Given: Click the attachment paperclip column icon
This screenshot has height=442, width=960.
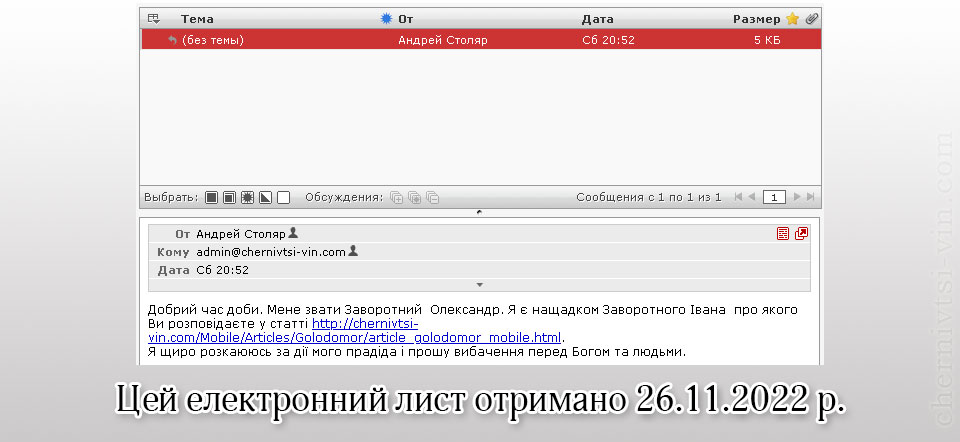Looking at the screenshot, I should 811,18.
